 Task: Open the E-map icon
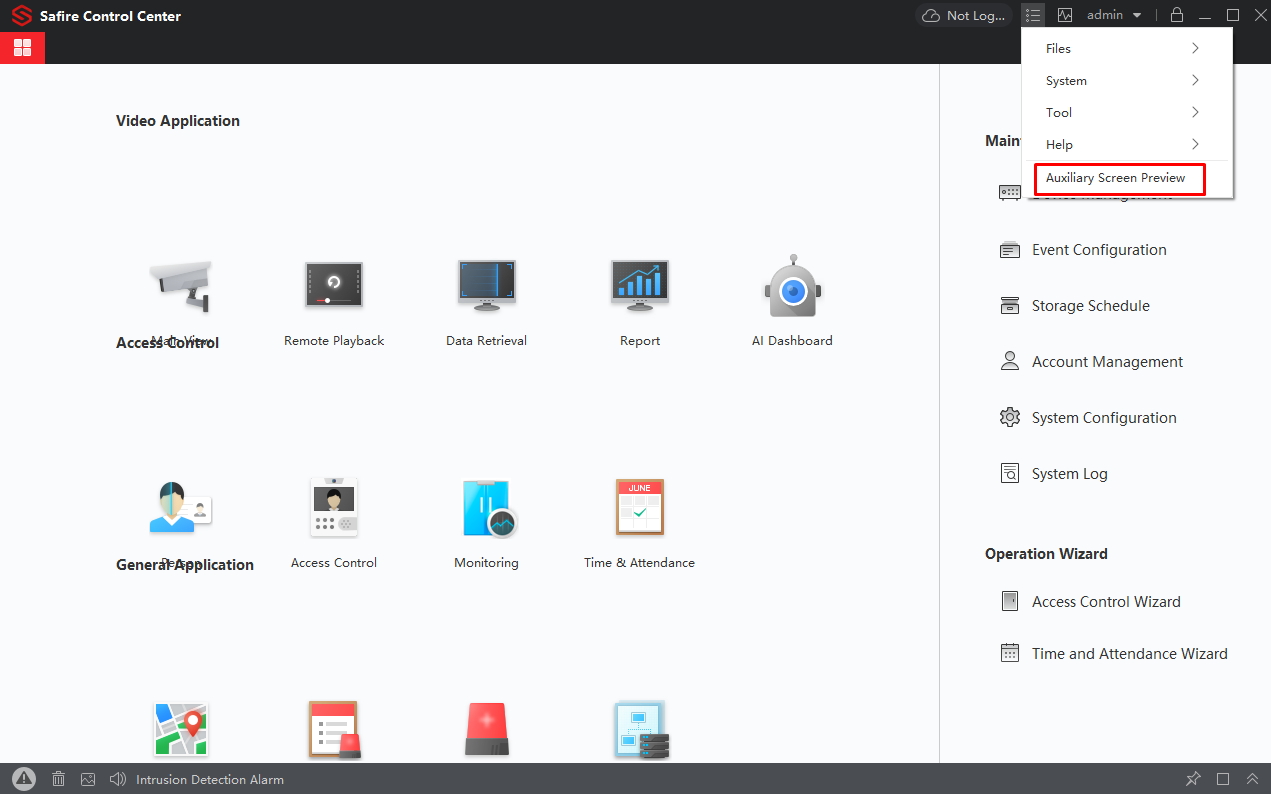point(181,729)
